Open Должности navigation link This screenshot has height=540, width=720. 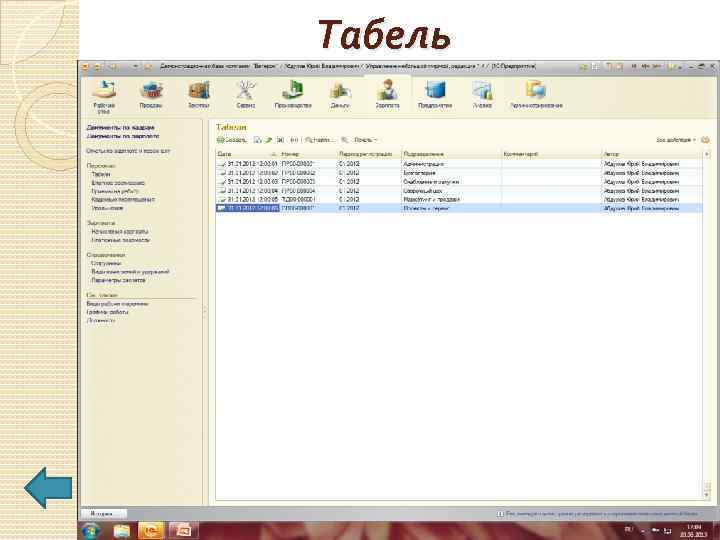101,320
